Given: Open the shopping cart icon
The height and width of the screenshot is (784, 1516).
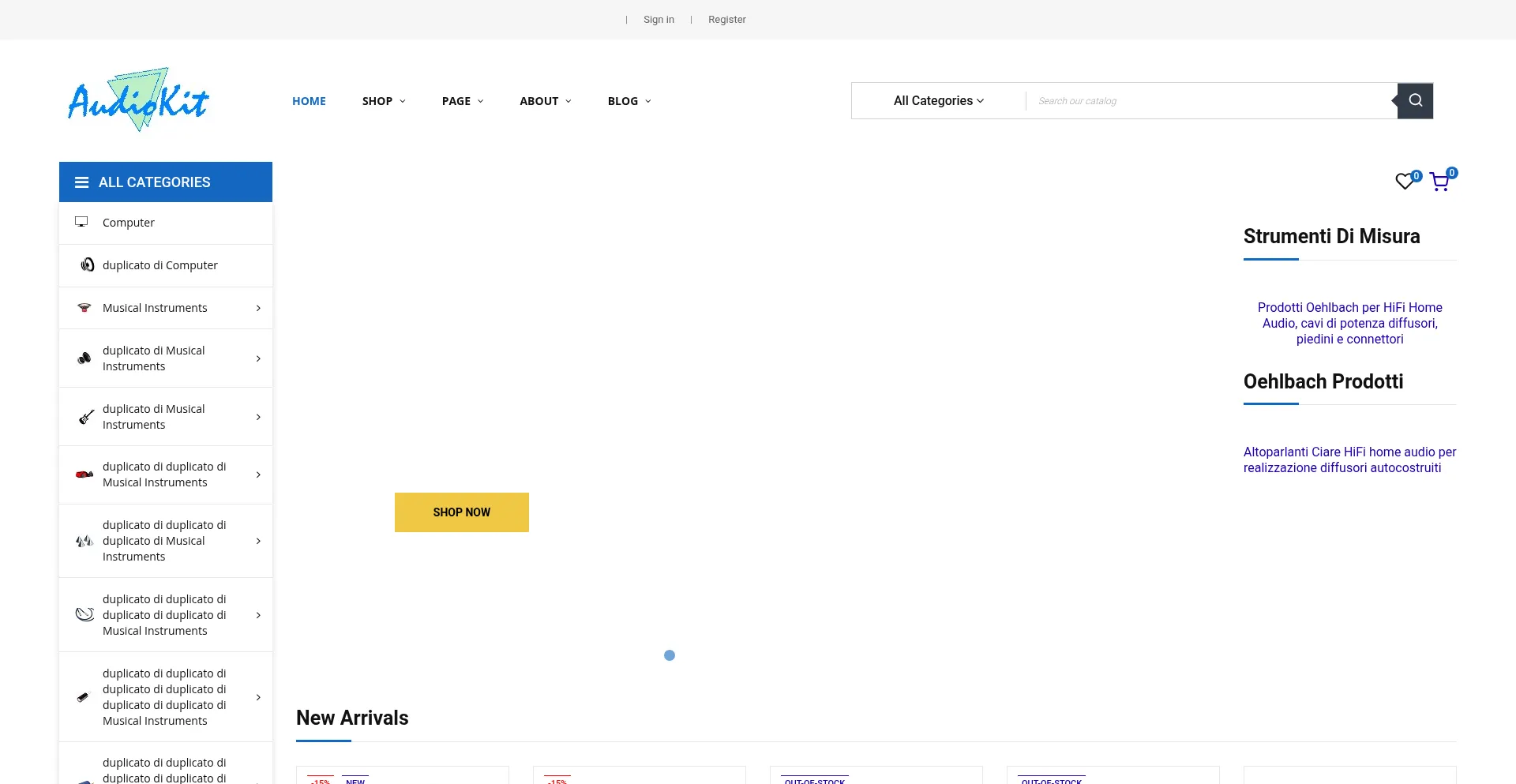Looking at the screenshot, I should coord(1439,182).
